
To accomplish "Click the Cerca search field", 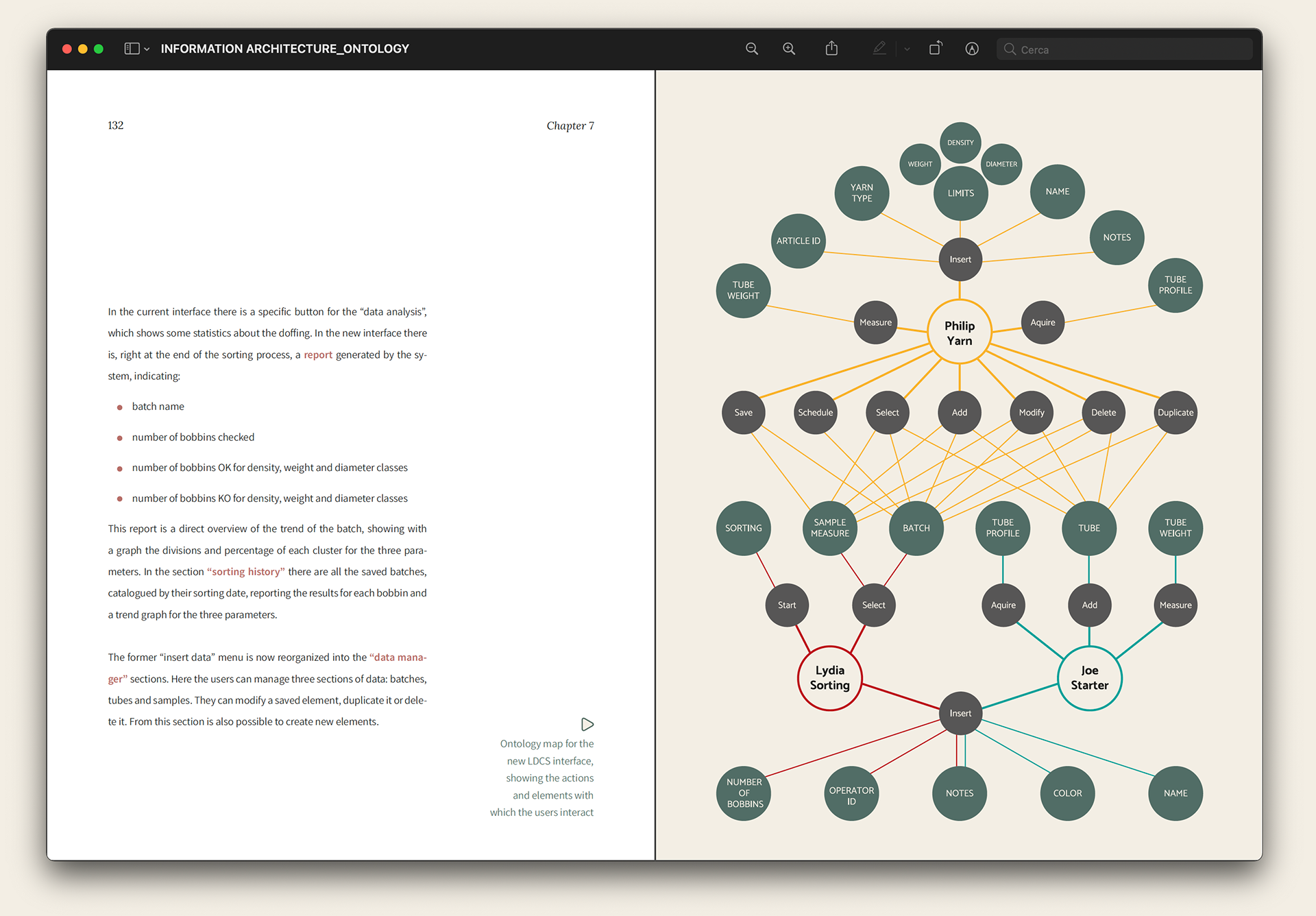I will pyautogui.click(x=1125, y=49).
